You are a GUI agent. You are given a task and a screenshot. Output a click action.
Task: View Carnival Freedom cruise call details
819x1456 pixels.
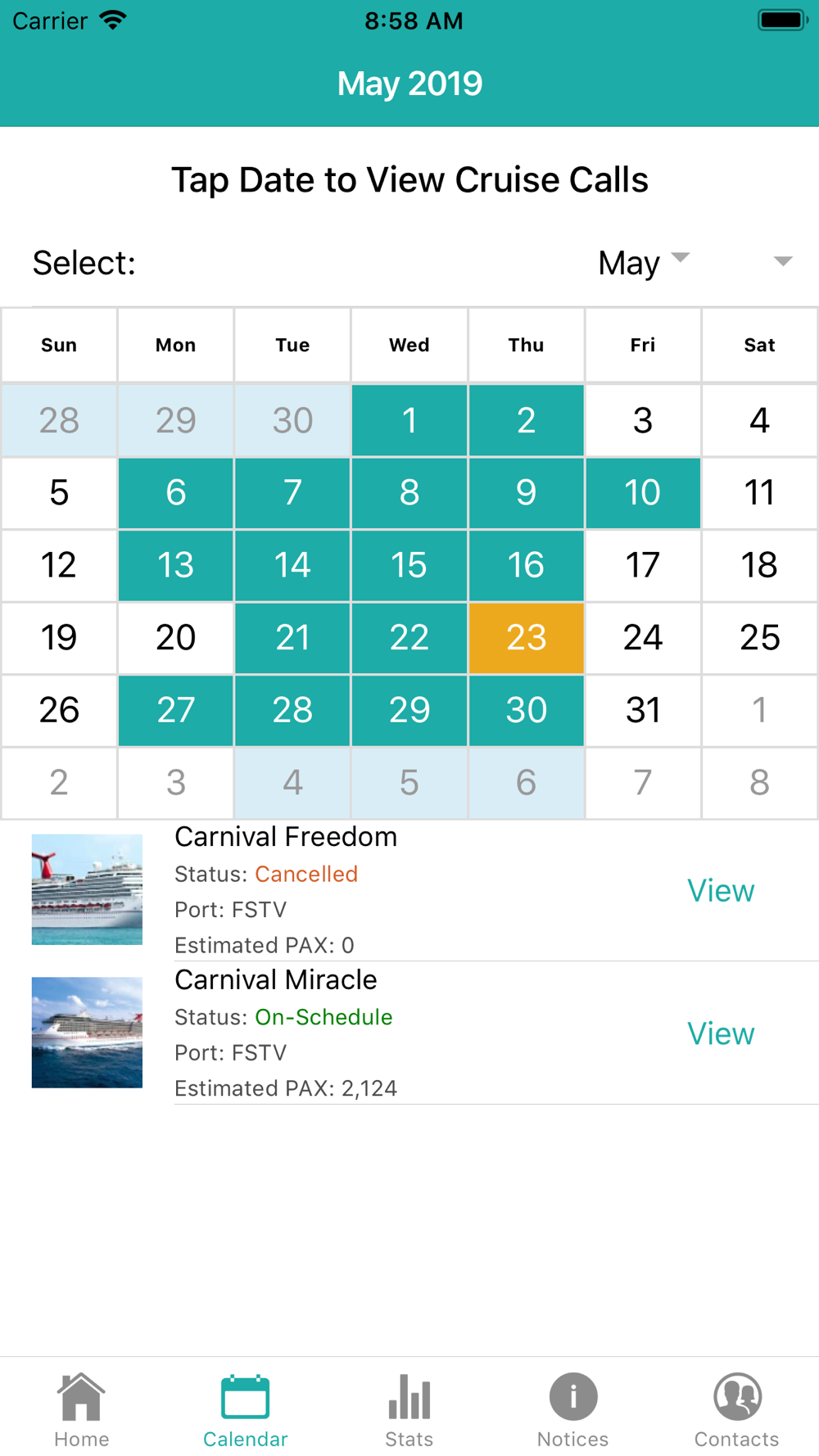pyautogui.click(x=721, y=891)
